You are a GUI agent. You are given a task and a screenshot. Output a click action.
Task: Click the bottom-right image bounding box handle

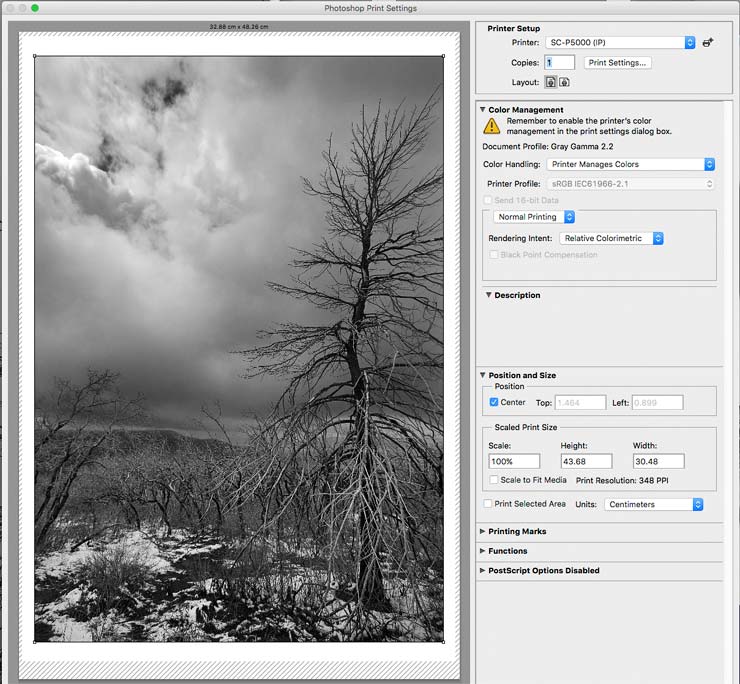click(x=443, y=642)
